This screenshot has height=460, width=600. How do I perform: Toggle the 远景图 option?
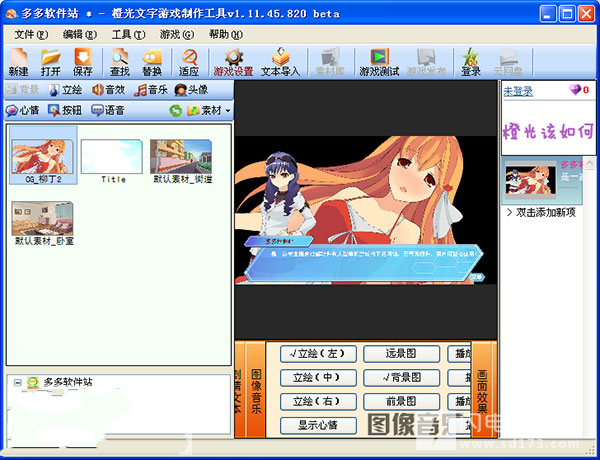pos(401,354)
